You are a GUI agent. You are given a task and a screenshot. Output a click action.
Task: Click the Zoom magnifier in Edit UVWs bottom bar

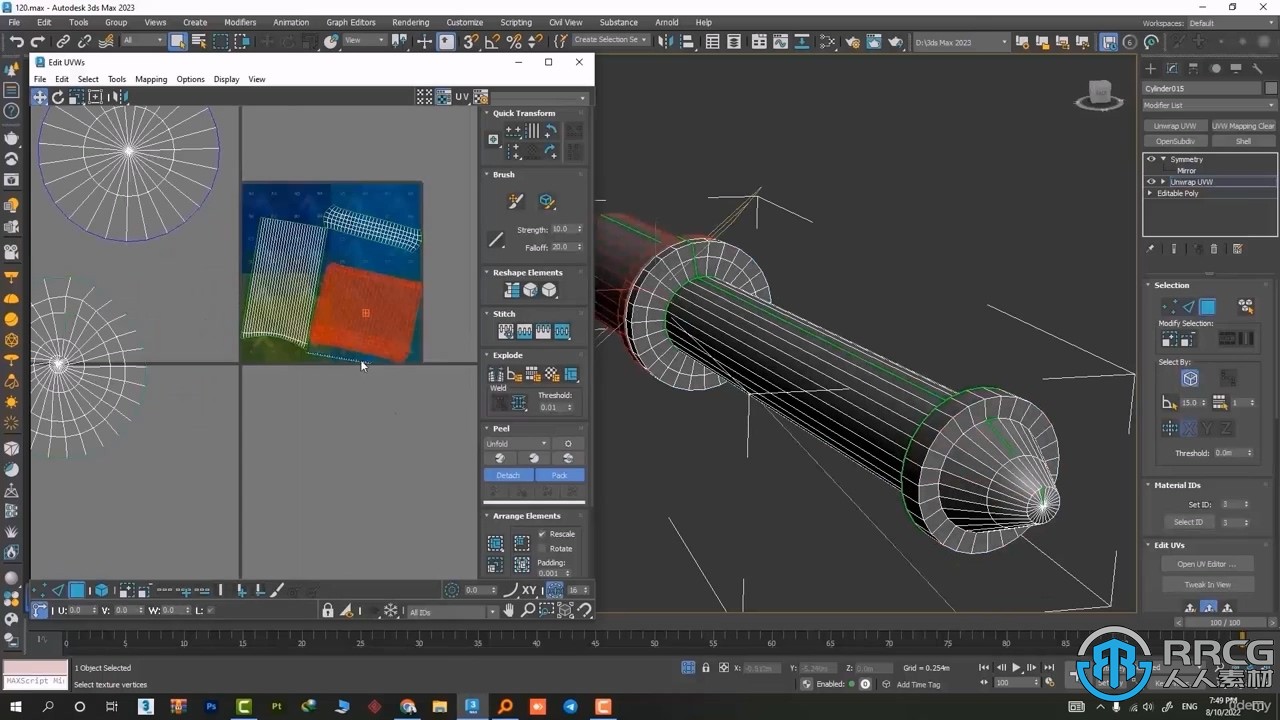coord(528,611)
